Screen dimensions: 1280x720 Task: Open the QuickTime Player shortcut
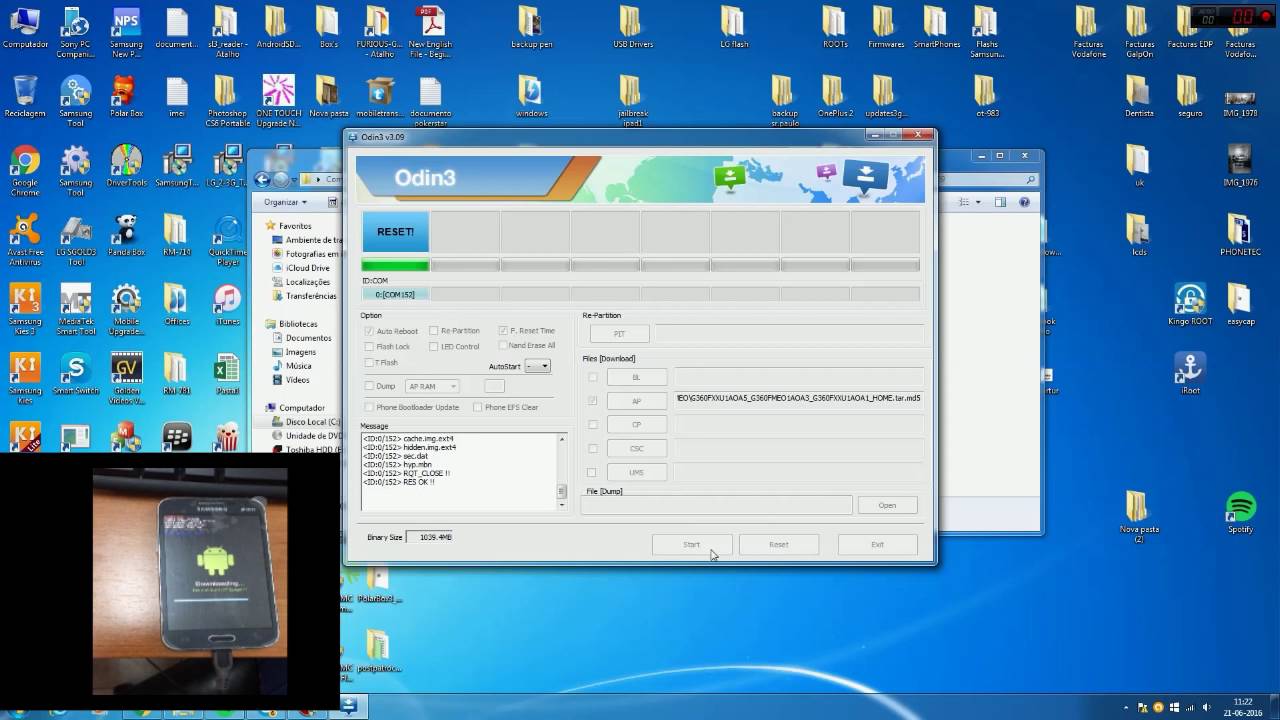(x=228, y=240)
